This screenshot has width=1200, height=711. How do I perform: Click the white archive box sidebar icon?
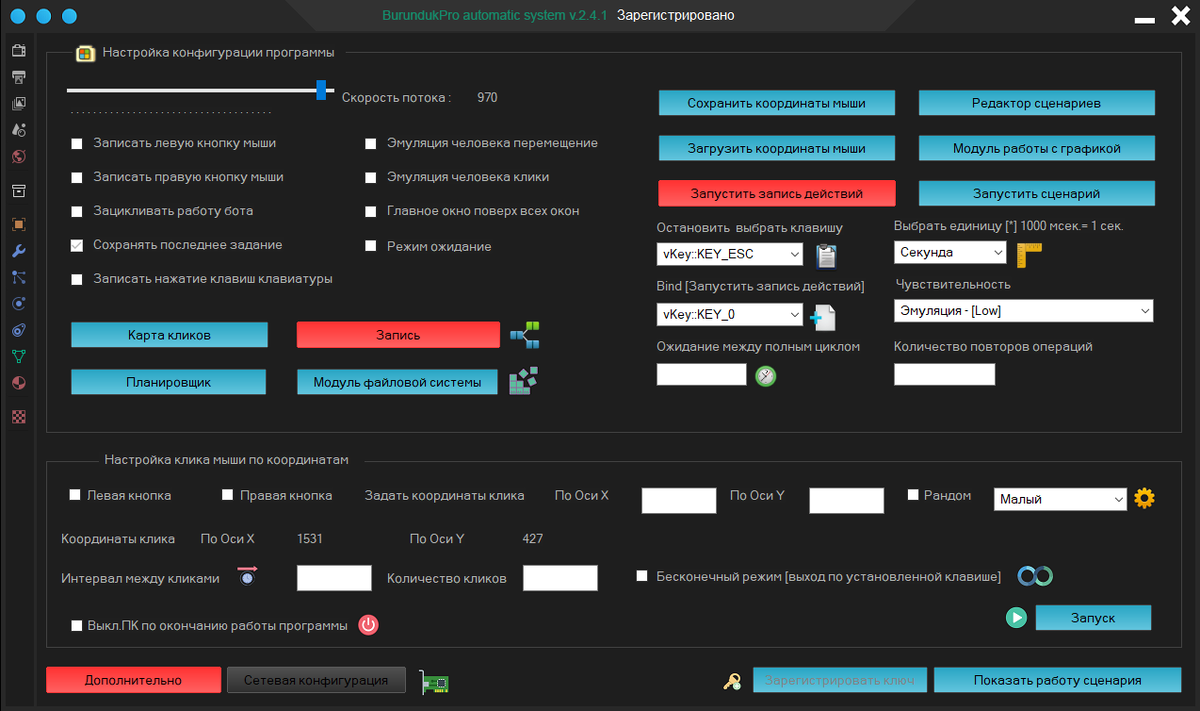[x=18, y=191]
